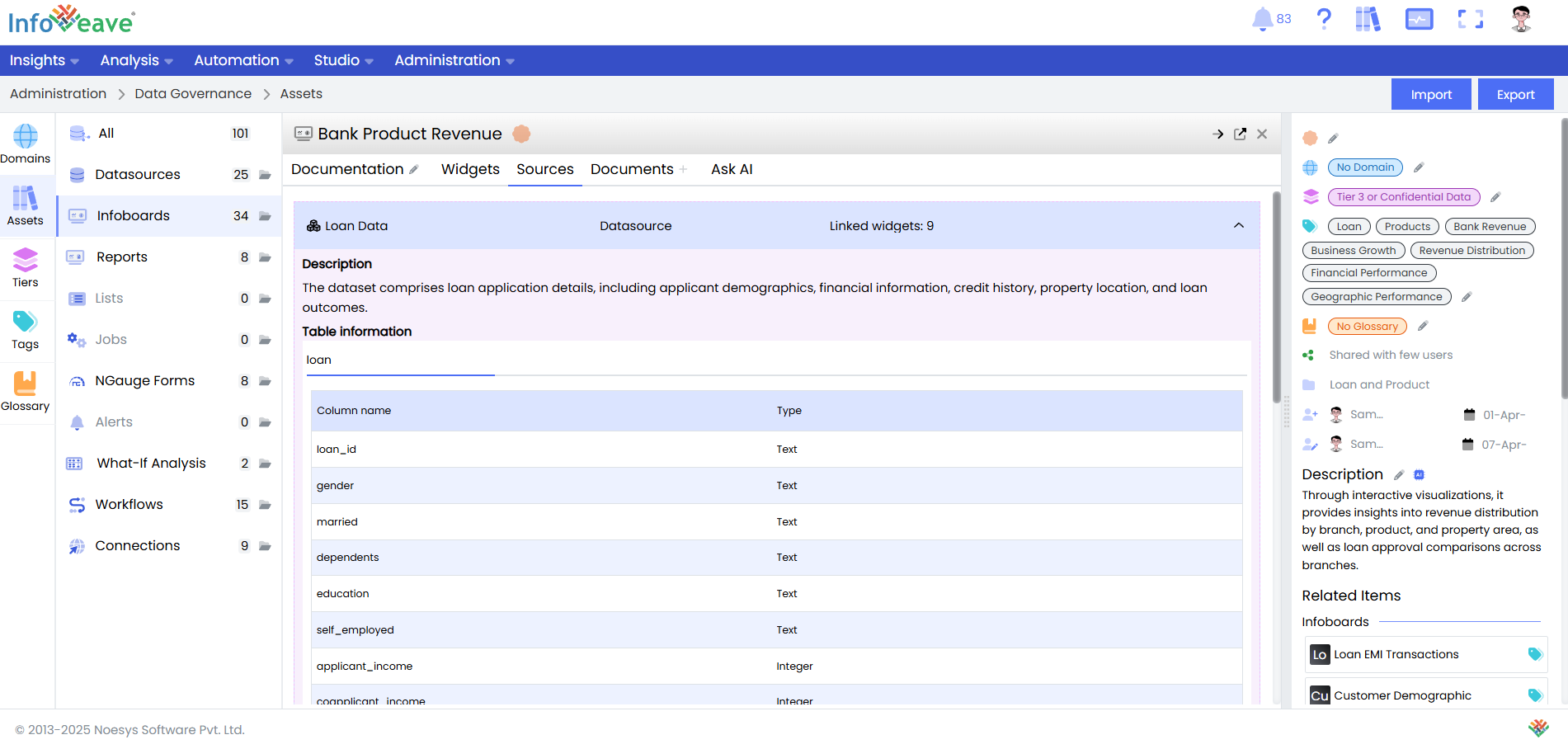
Task: Open the Studio menu dropdown
Action: click(344, 60)
